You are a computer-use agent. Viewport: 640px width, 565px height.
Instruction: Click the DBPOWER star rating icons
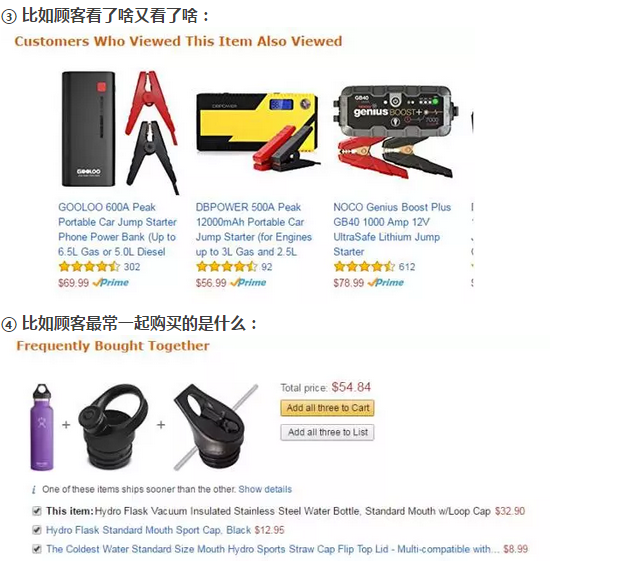[227, 267]
